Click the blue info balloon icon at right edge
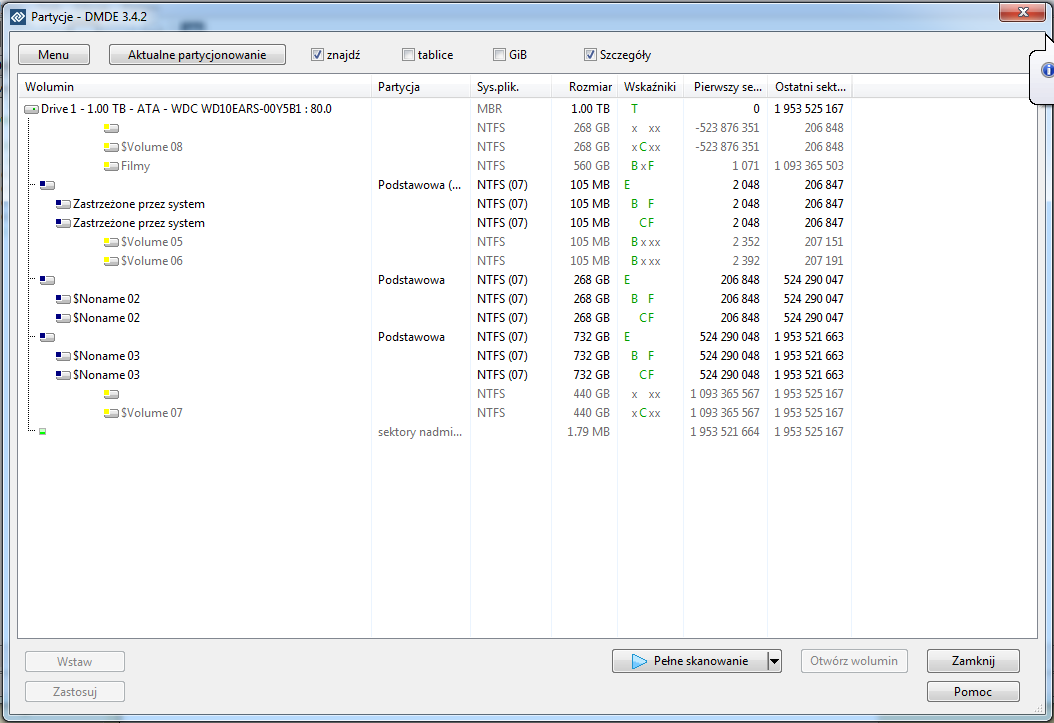This screenshot has width=1054, height=723. coord(1047,70)
